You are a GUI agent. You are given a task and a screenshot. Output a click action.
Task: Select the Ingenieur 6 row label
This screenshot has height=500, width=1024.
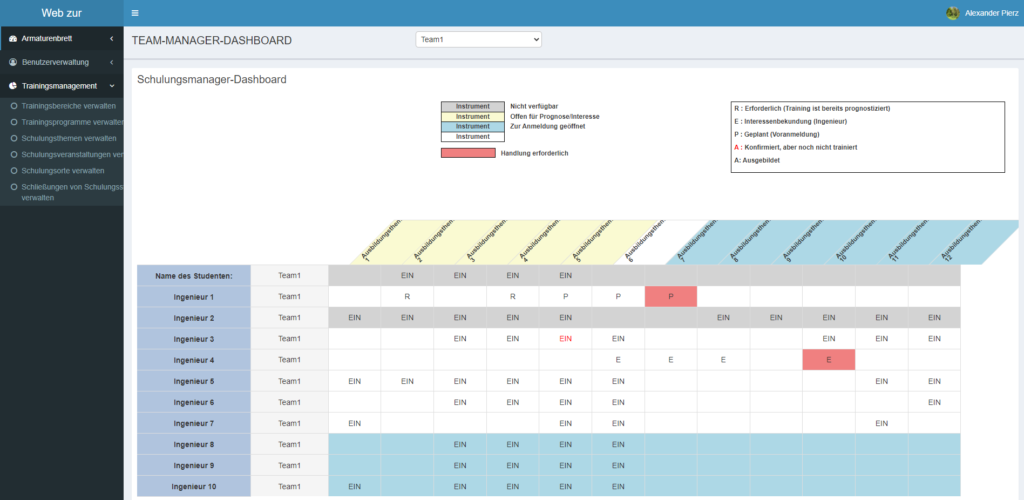pos(194,402)
